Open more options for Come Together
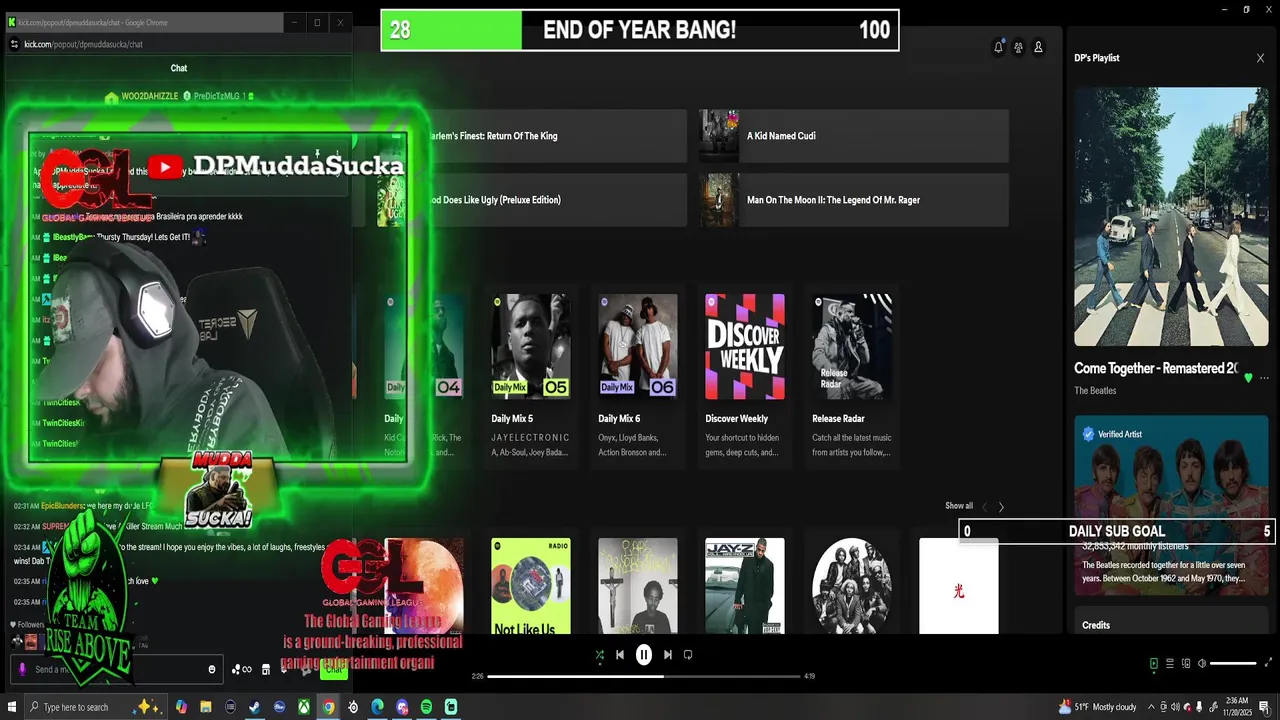Image resolution: width=1280 pixels, height=720 pixels. [1264, 378]
